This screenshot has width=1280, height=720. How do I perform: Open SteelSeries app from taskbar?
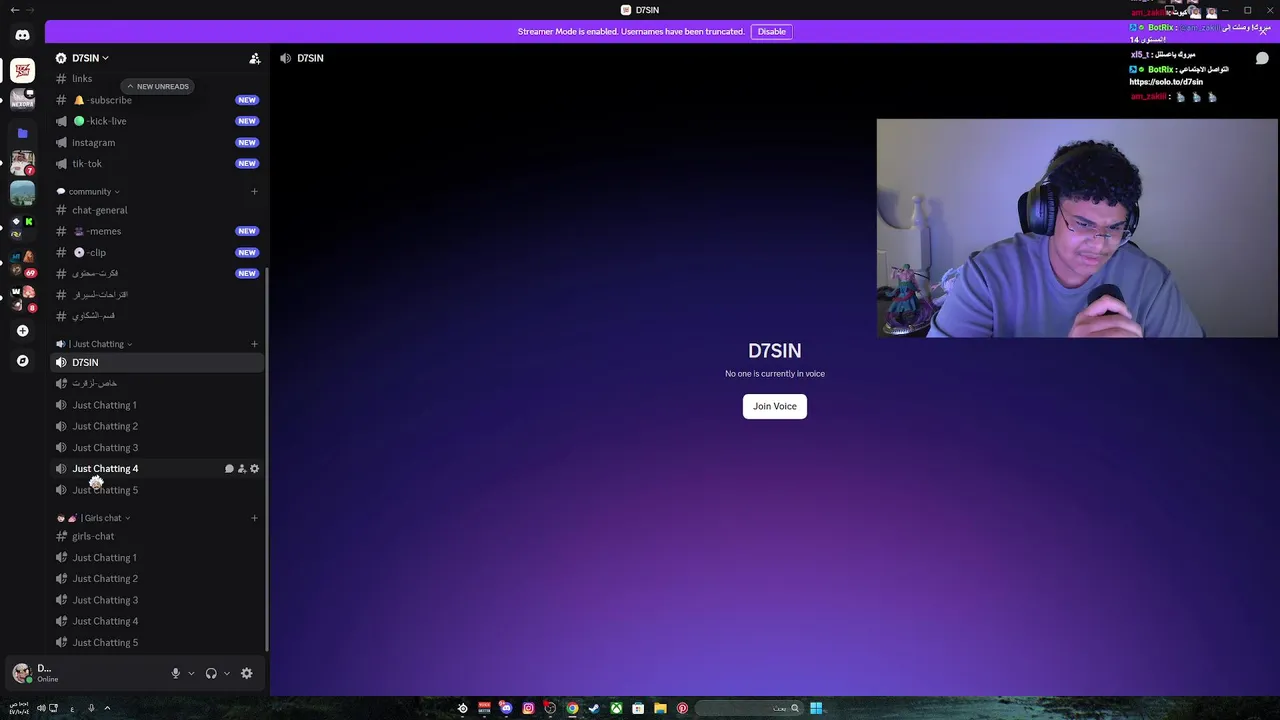point(462,708)
